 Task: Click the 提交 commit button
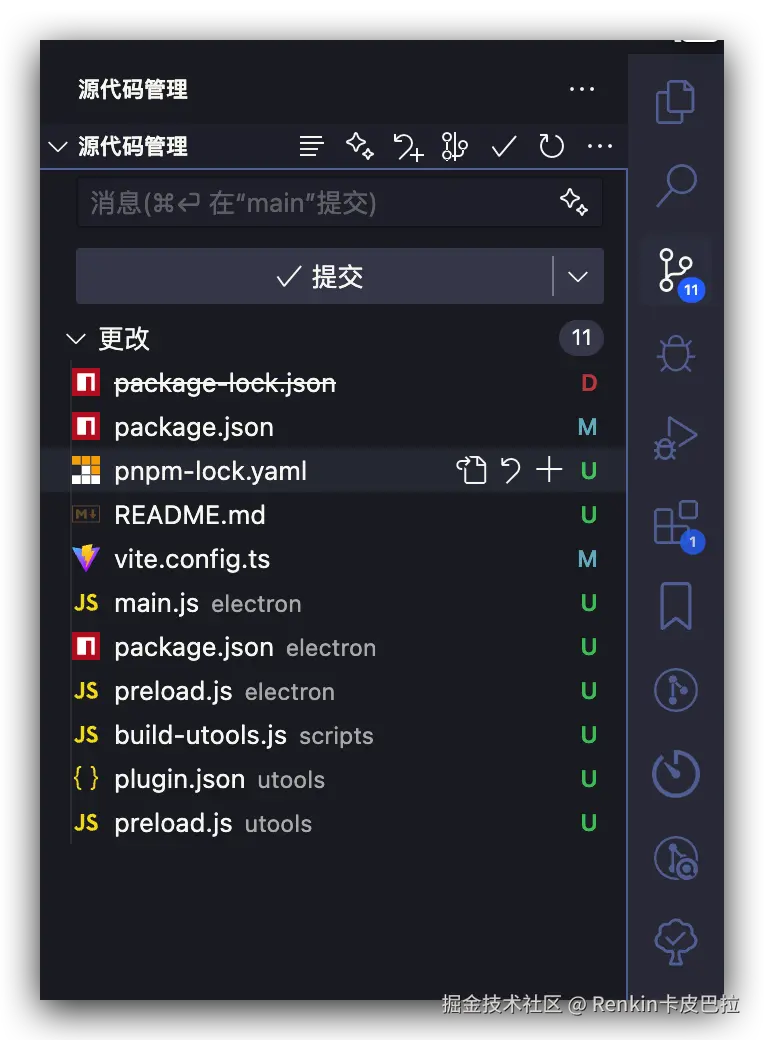coord(315,277)
